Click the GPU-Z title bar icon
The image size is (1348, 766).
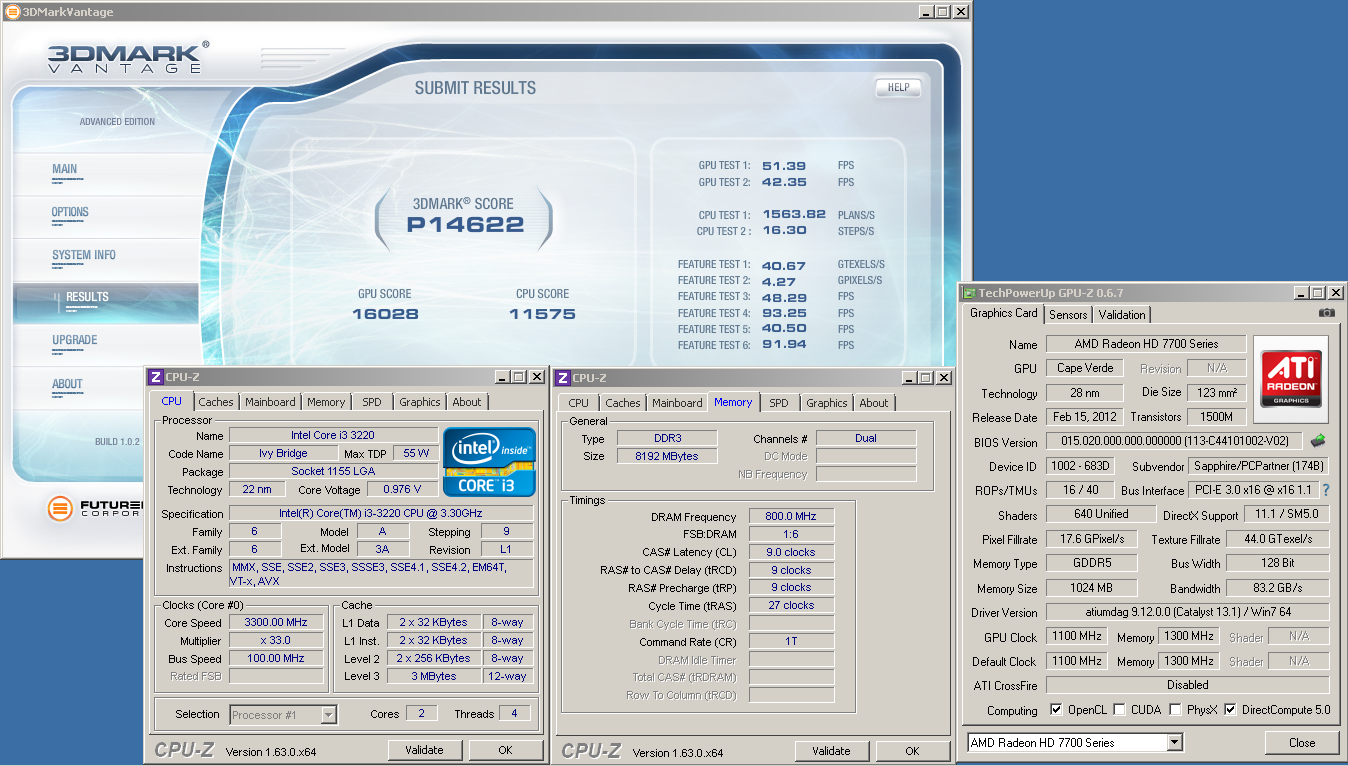tap(968, 293)
